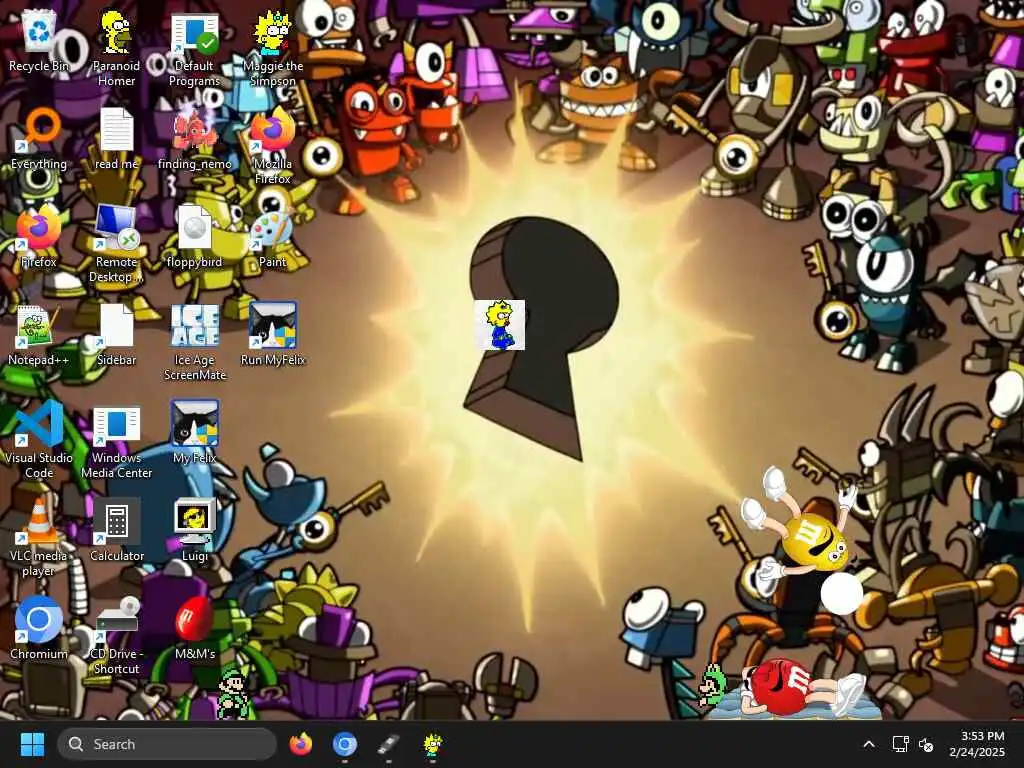The width and height of the screenshot is (1024, 768).
Task: Open the Recycle Bin desktop icon
Action: [x=39, y=39]
